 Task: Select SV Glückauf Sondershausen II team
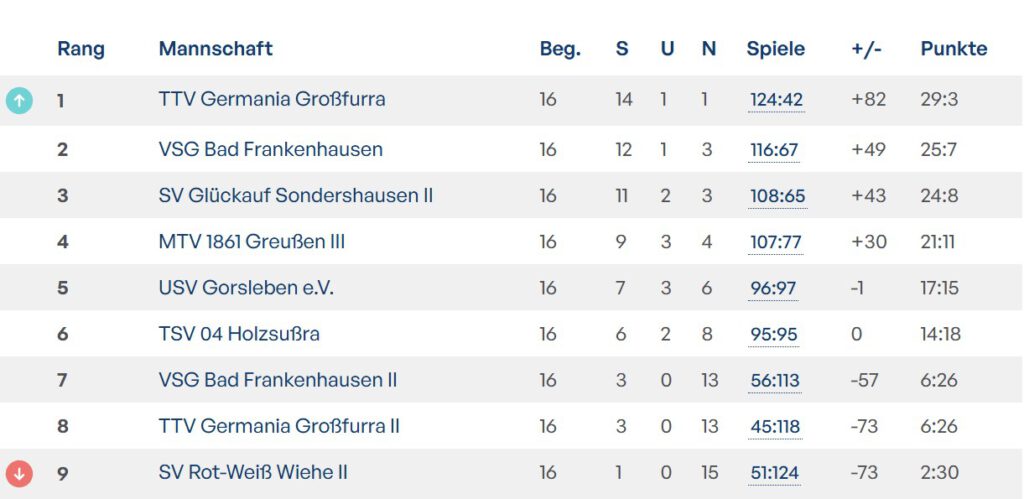295,196
